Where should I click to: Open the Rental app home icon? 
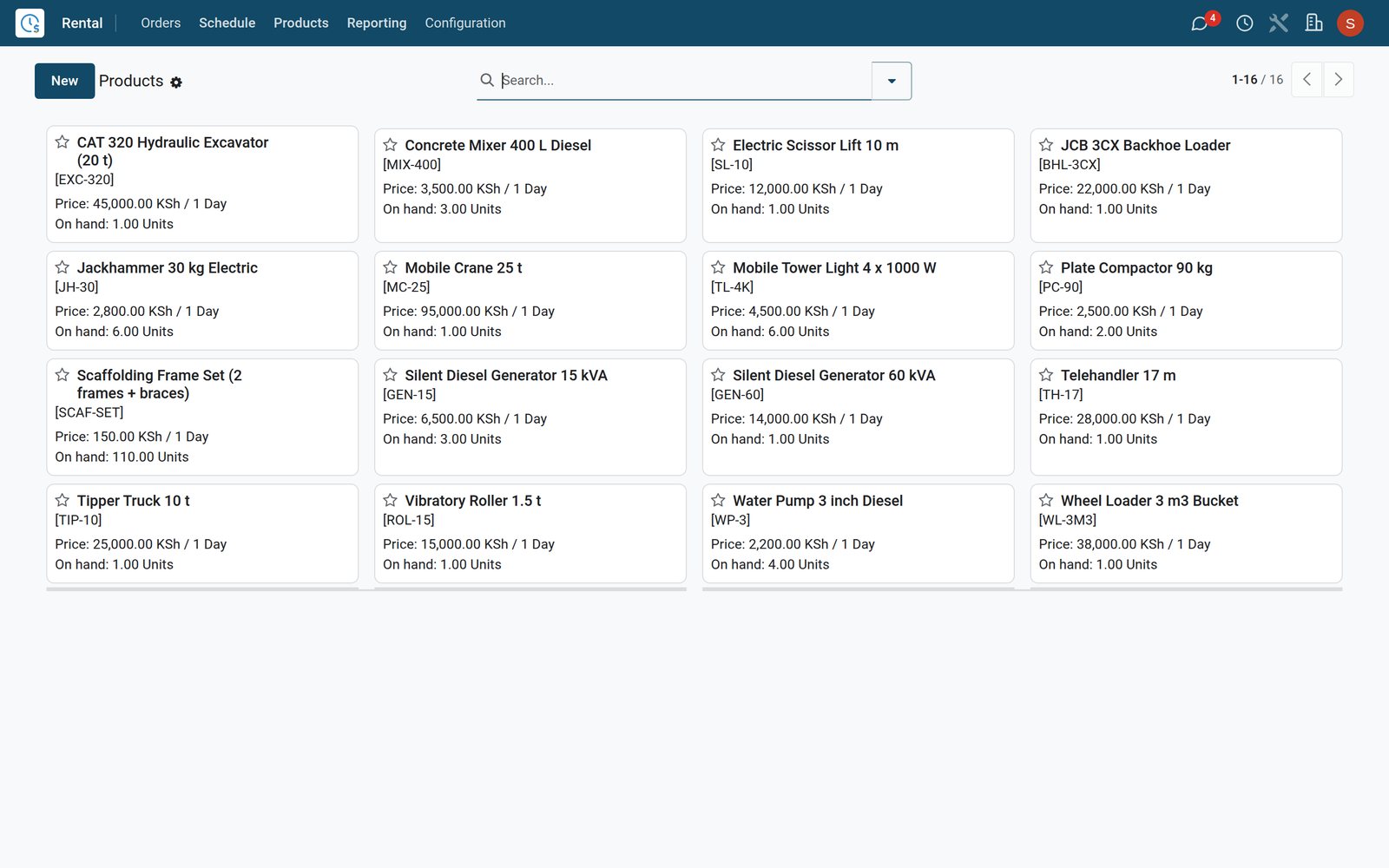(x=30, y=23)
